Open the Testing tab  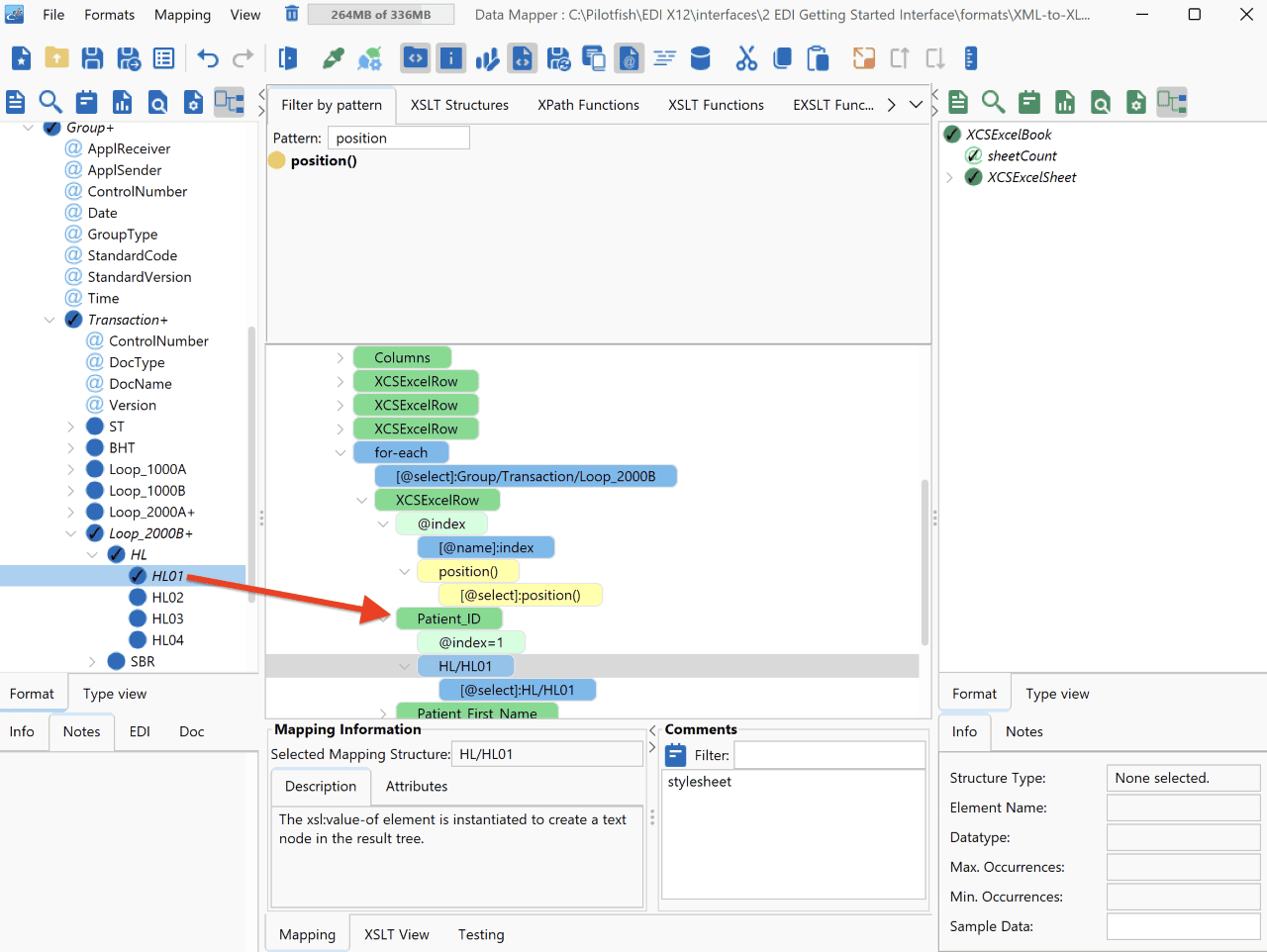pyautogui.click(x=481, y=934)
